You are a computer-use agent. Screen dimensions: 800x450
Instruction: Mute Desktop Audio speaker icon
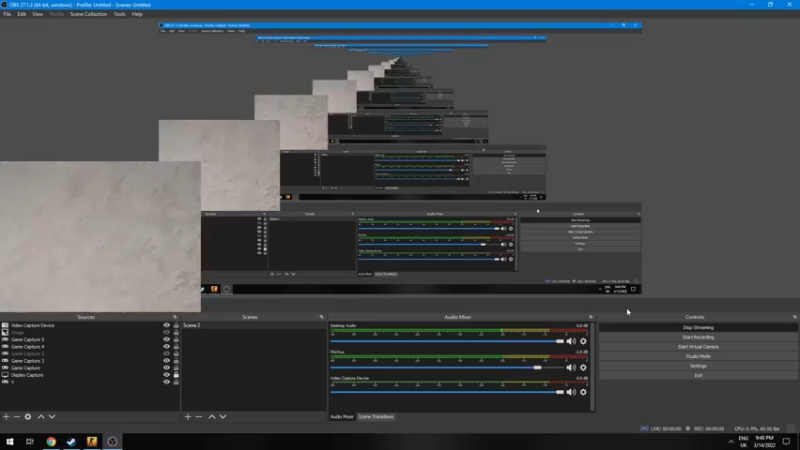tap(571, 341)
